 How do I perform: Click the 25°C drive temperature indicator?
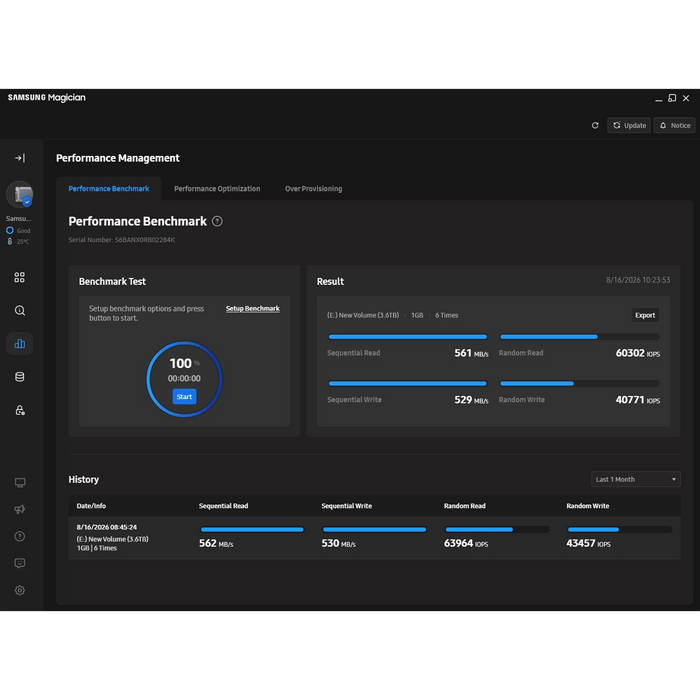point(18,242)
